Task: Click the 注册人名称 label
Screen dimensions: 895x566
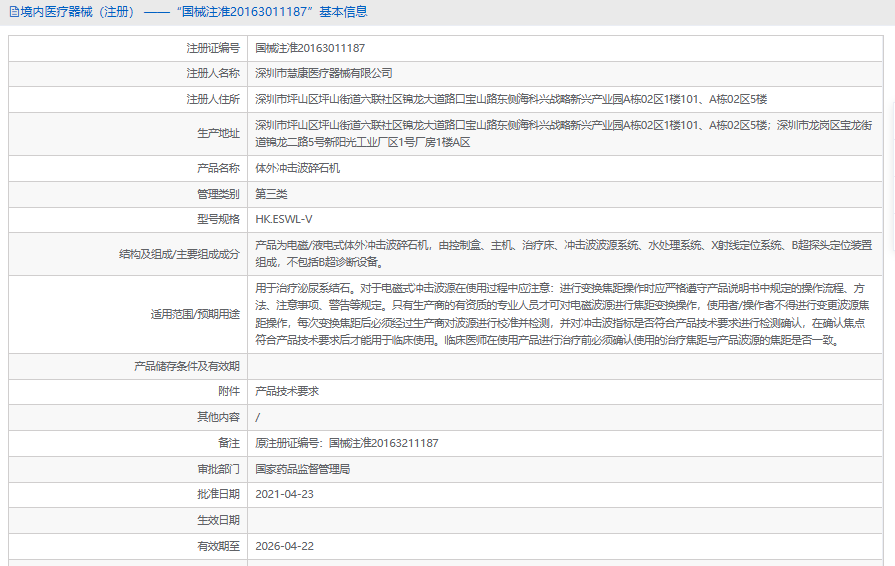Action: (x=213, y=74)
